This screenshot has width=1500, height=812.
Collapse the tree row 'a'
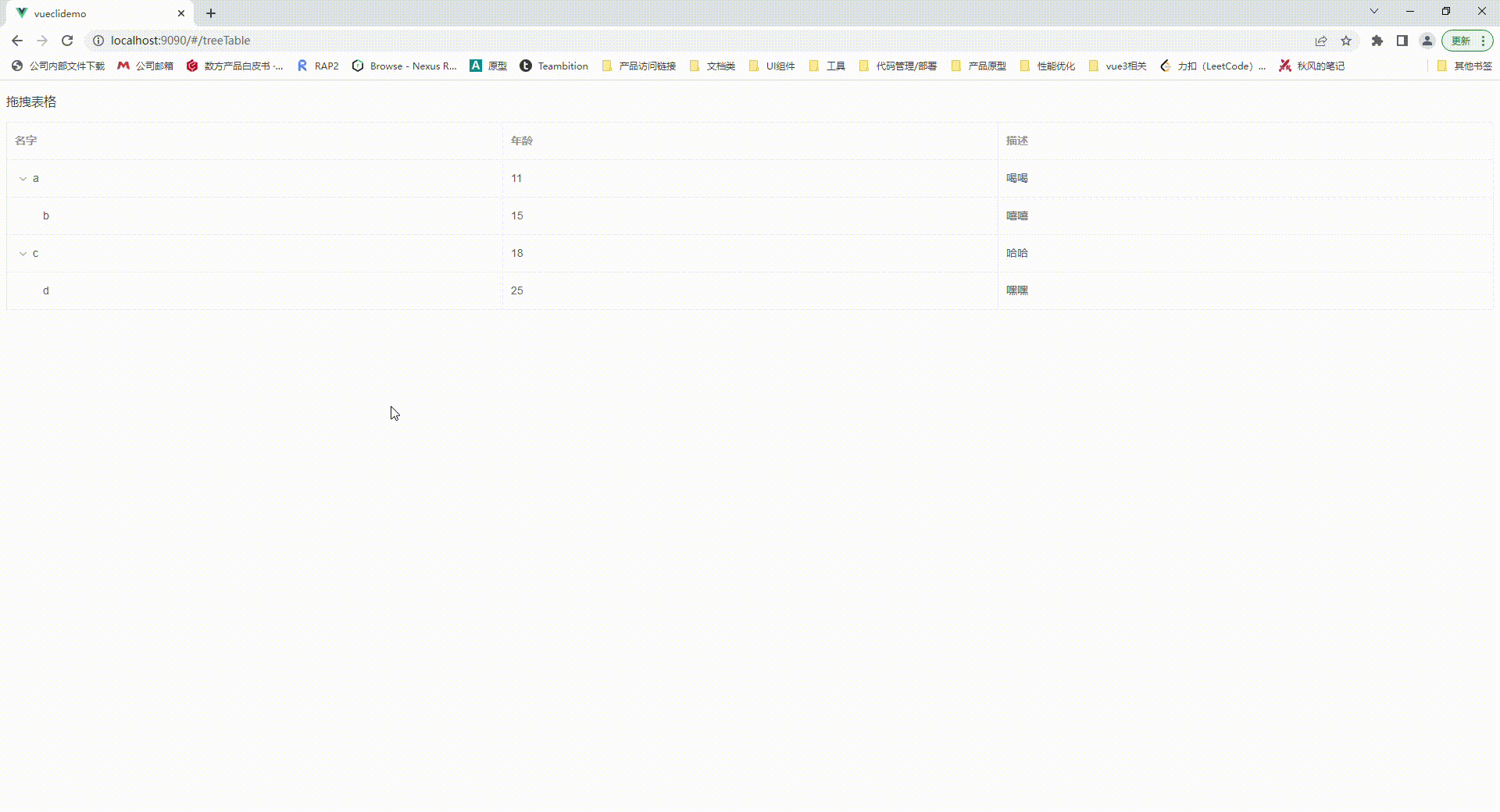click(22, 178)
